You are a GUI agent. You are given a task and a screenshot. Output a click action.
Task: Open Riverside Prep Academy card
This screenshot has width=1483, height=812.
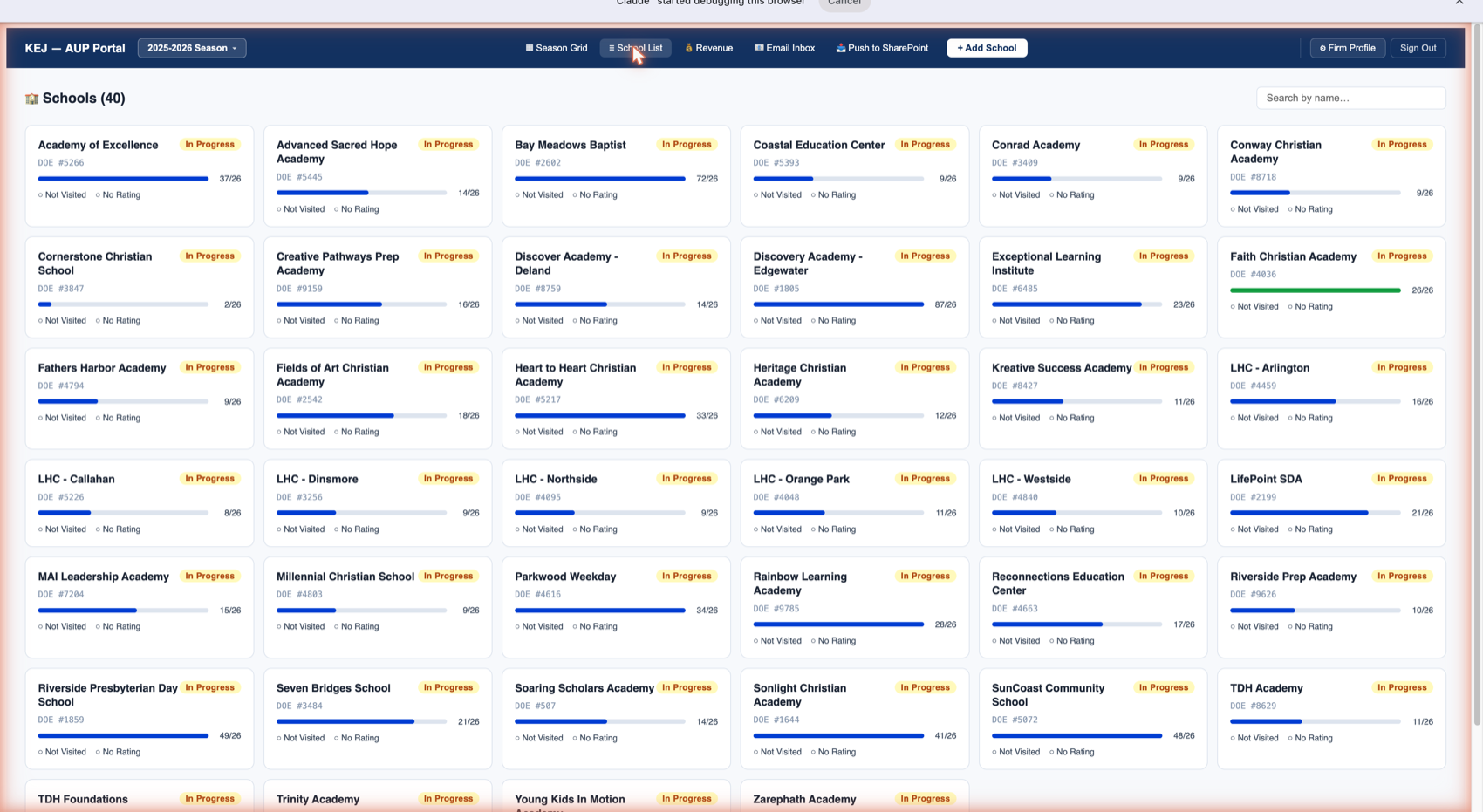[x=1331, y=607]
